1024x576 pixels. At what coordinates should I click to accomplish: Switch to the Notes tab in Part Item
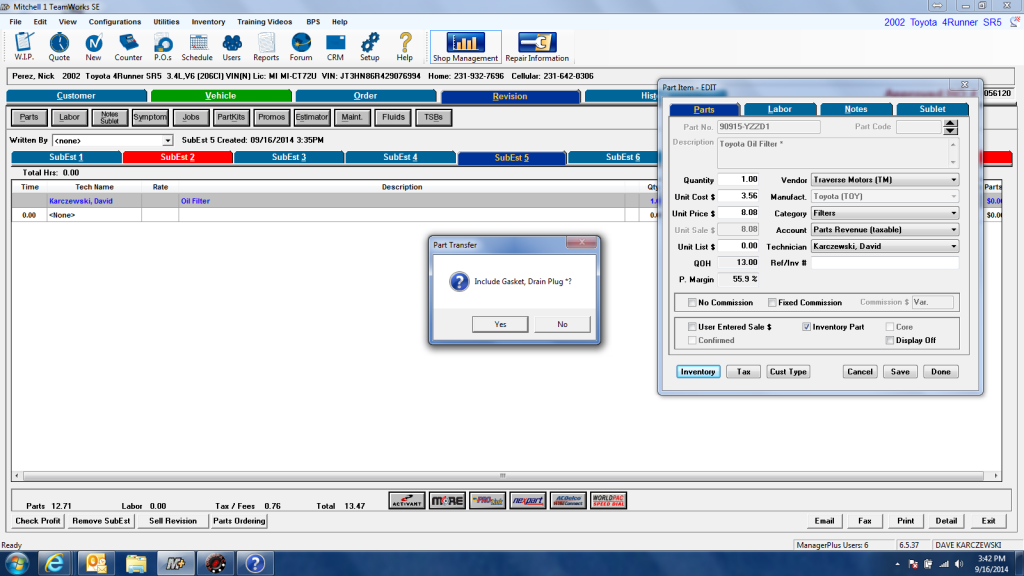pyautogui.click(x=856, y=109)
